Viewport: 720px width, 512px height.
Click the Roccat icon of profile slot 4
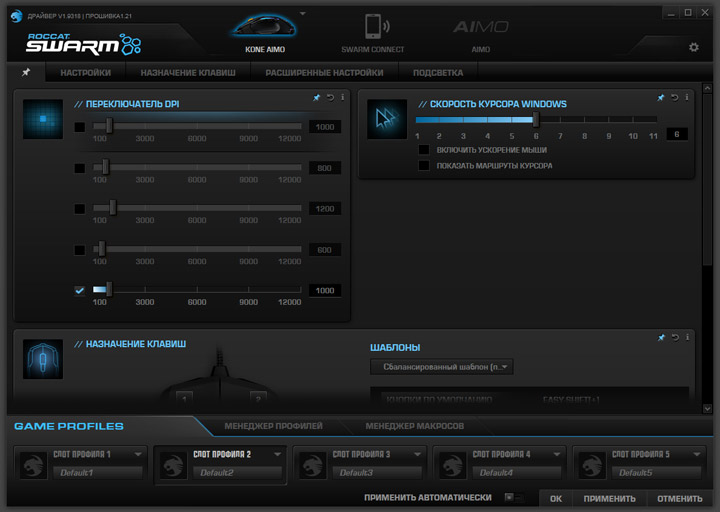pyautogui.click(x=452, y=465)
